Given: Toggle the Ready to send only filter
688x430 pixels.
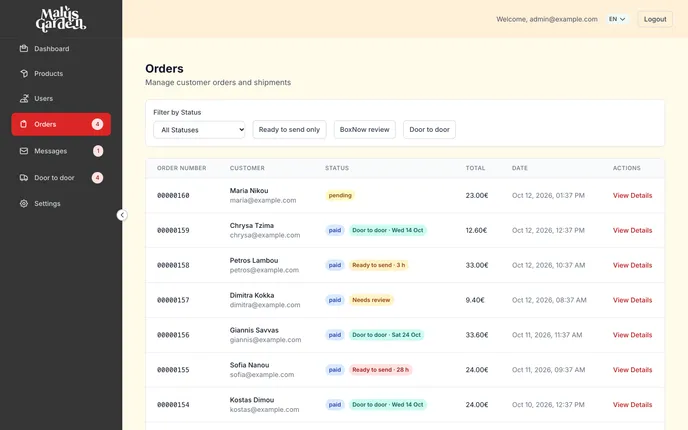Looking at the screenshot, I should click(x=289, y=130).
